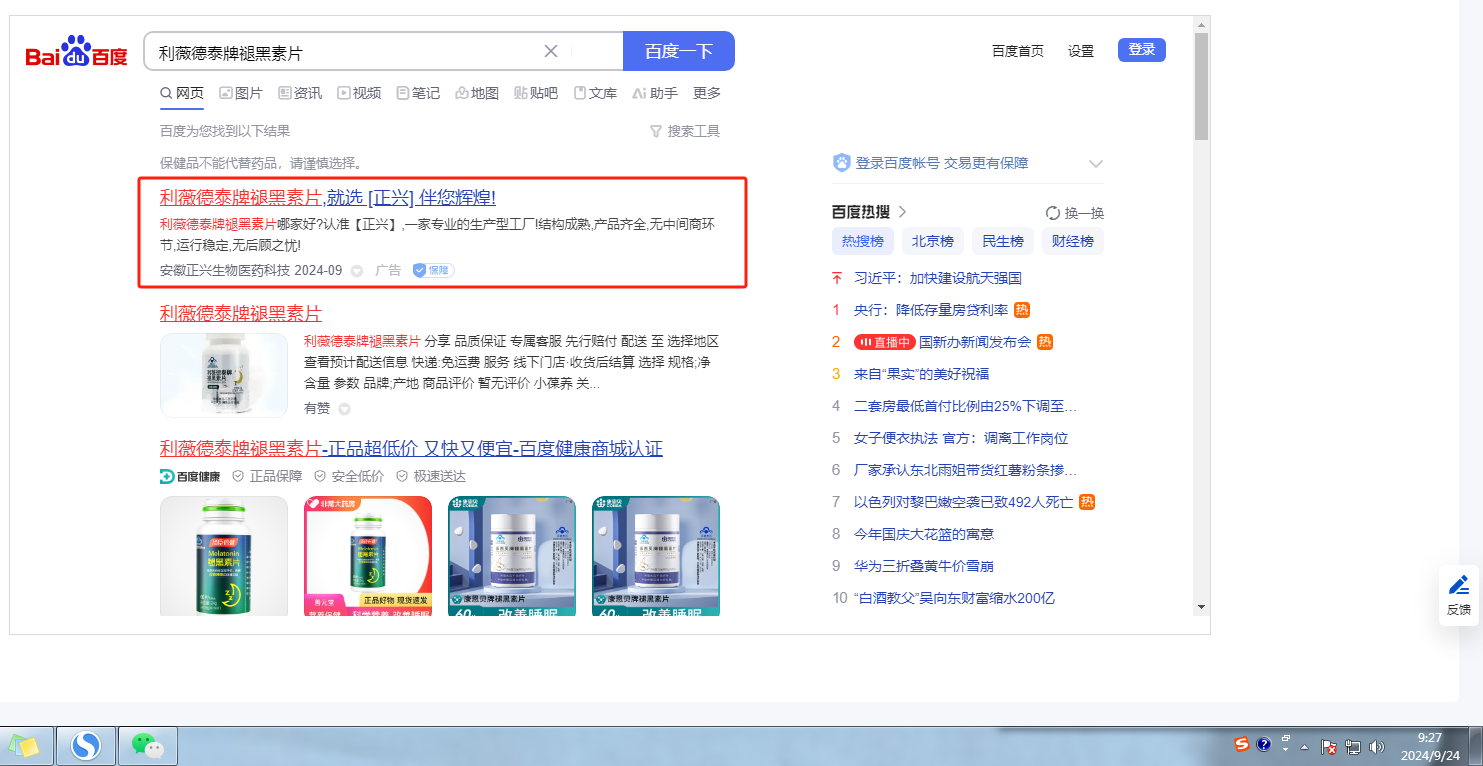
Task: Show hidden tray icons arrow
Action: pyautogui.click(x=1304, y=746)
